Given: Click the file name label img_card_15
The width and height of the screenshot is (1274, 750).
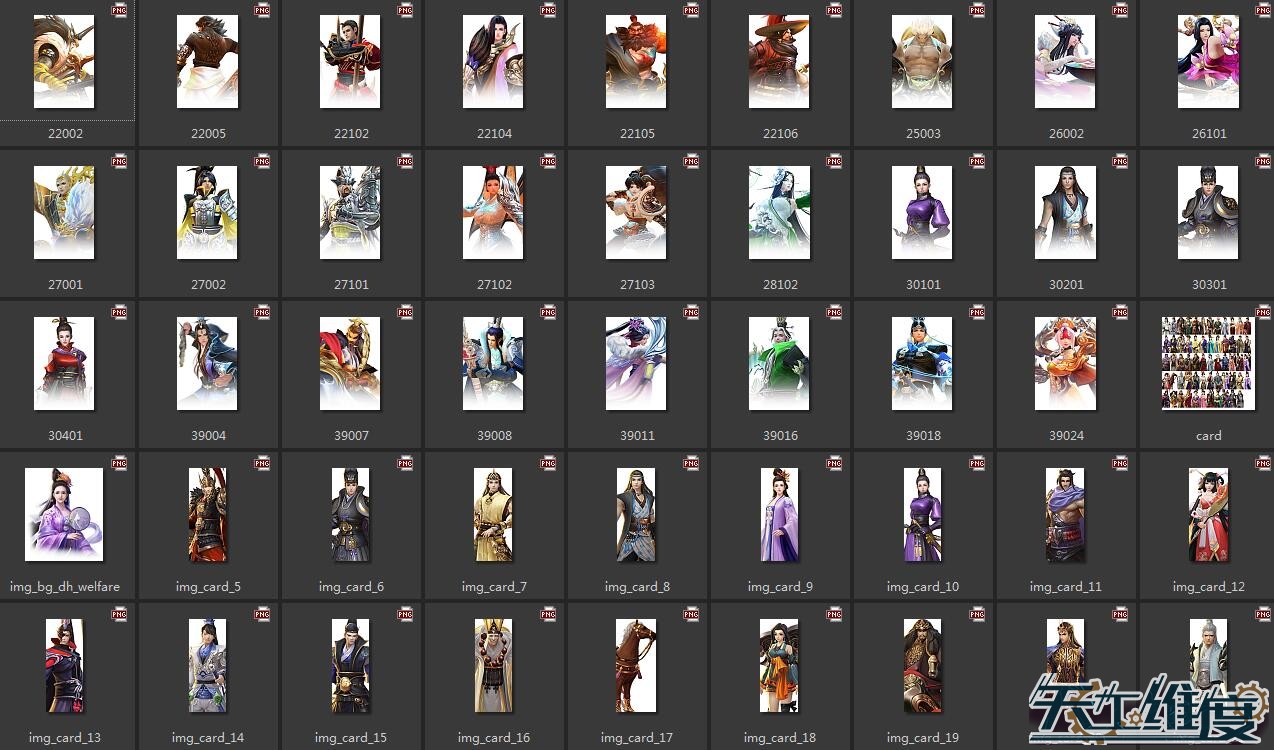Looking at the screenshot, I should (350, 738).
